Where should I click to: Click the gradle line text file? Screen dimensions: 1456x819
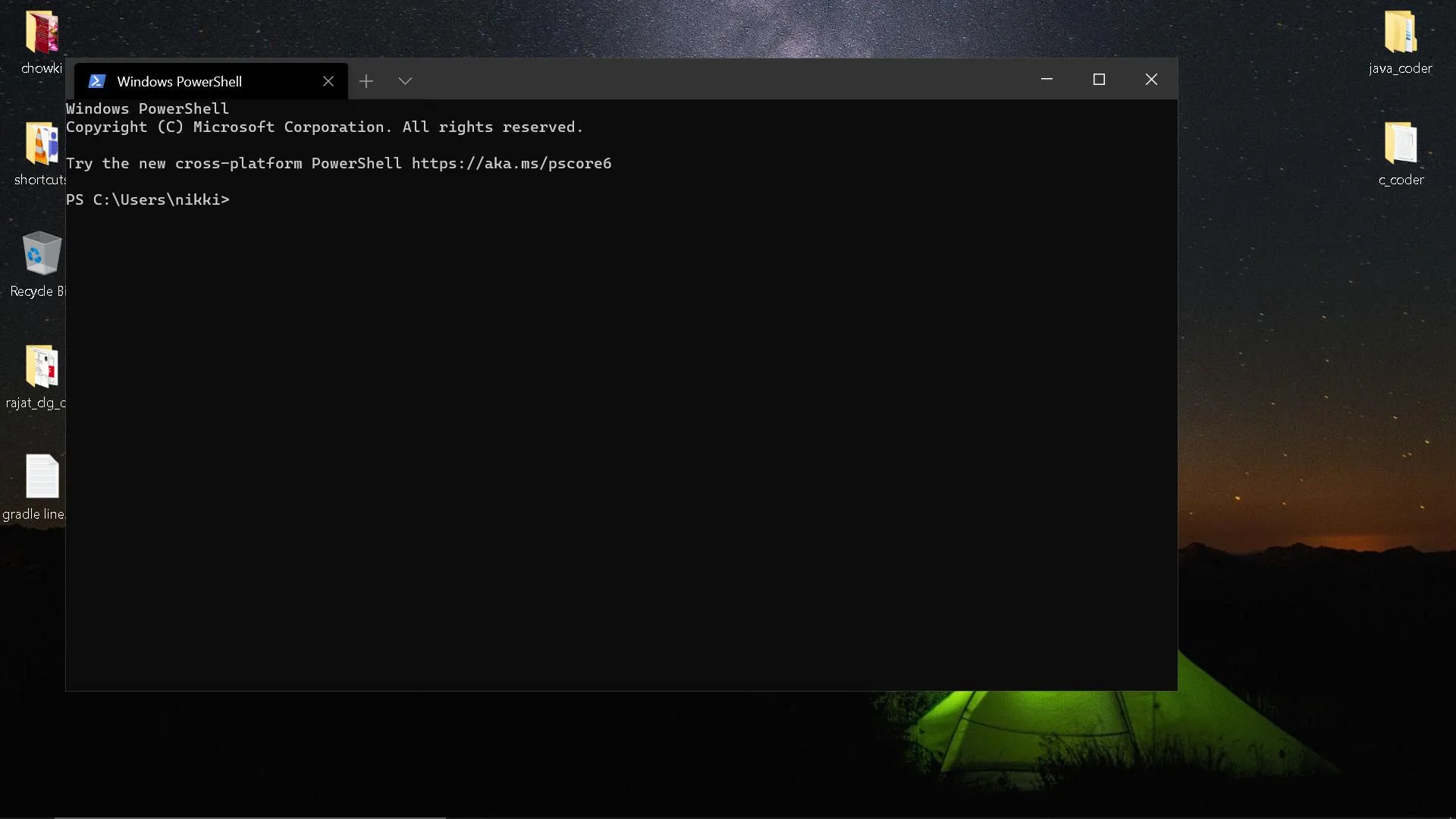pos(41,478)
